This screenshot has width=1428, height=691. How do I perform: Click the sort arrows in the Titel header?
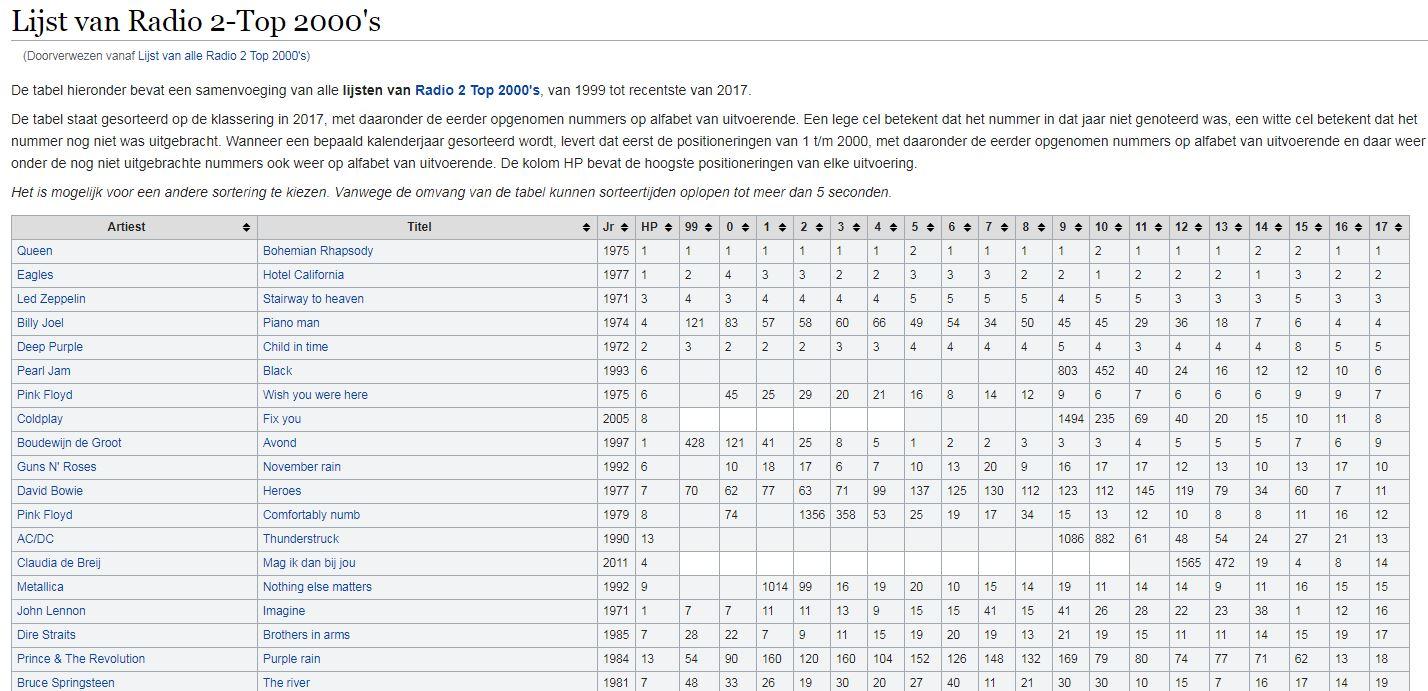tap(586, 228)
